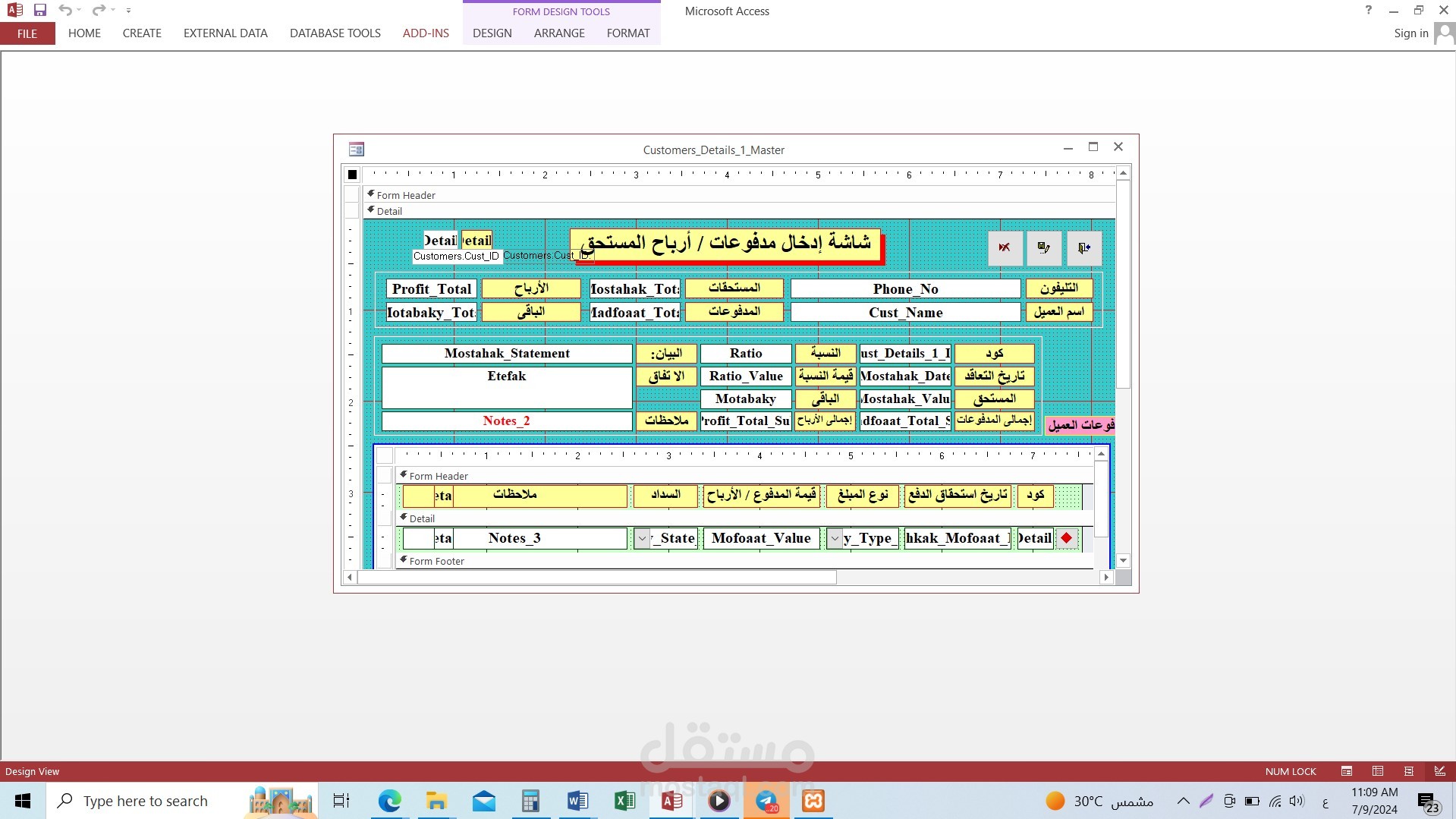
Task: Open the Undo history dropdown arrow
Action: pyautogui.click(x=79, y=11)
